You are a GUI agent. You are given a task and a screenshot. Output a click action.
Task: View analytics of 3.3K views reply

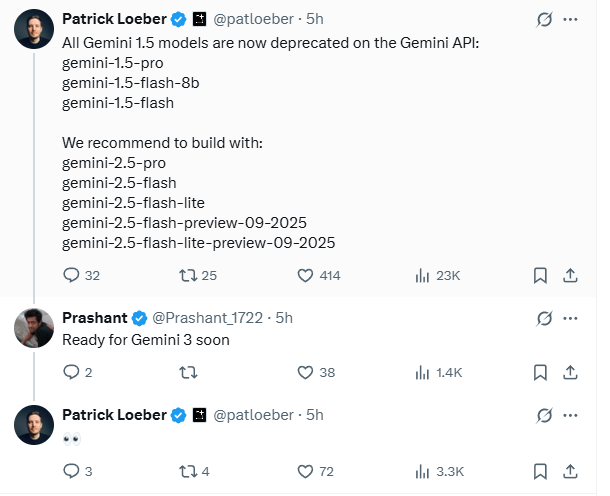click(x=422, y=471)
